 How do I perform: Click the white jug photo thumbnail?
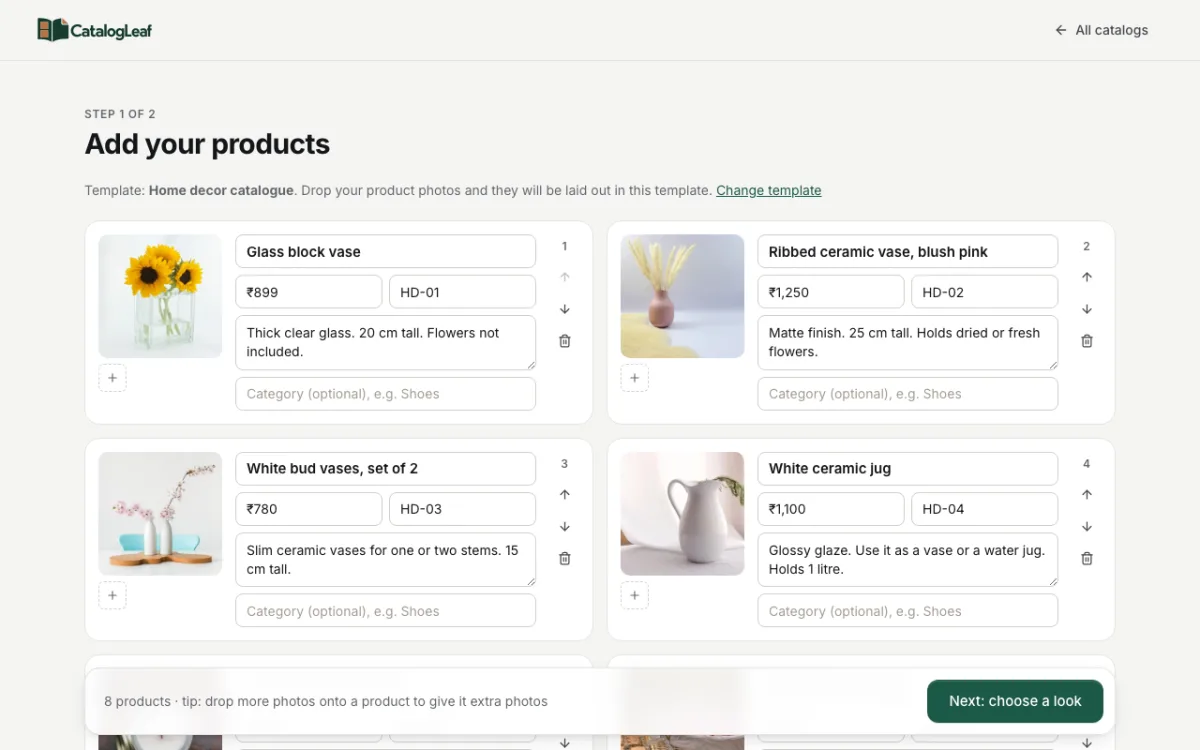pos(682,514)
